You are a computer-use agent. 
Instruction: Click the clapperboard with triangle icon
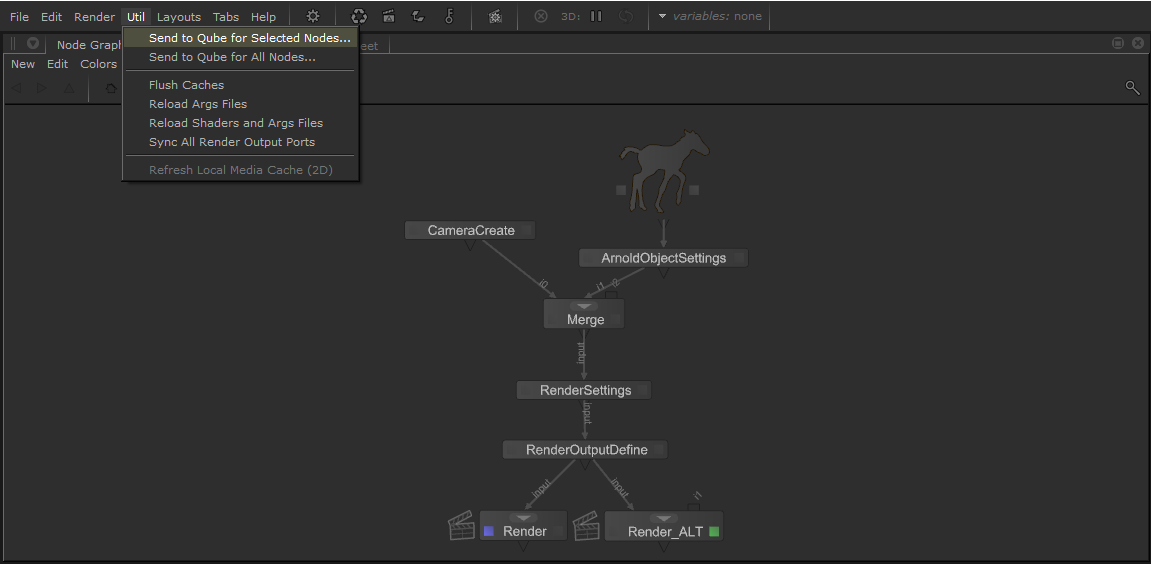coord(388,16)
